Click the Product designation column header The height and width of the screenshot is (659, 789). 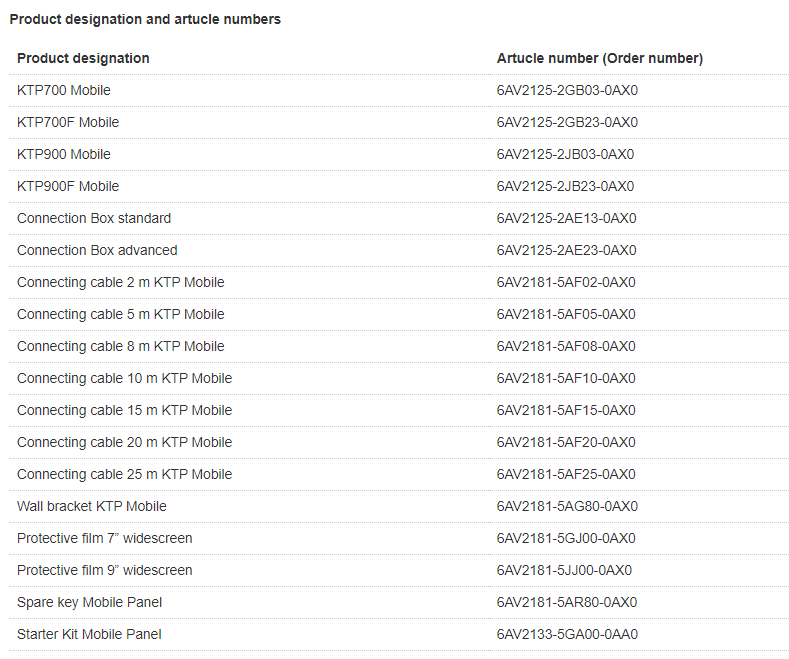coord(83,58)
